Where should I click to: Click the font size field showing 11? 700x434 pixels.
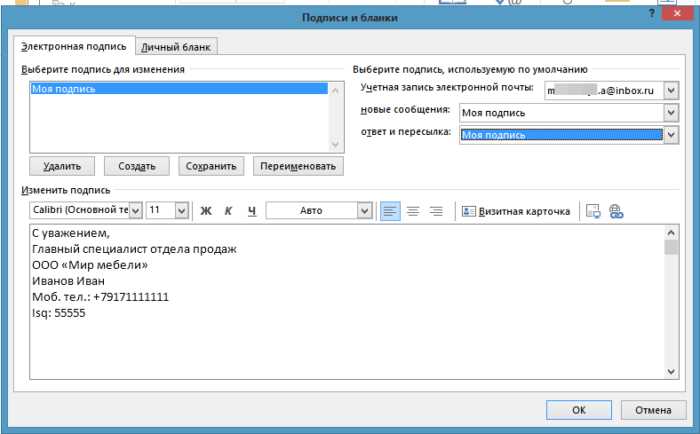pos(161,210)
